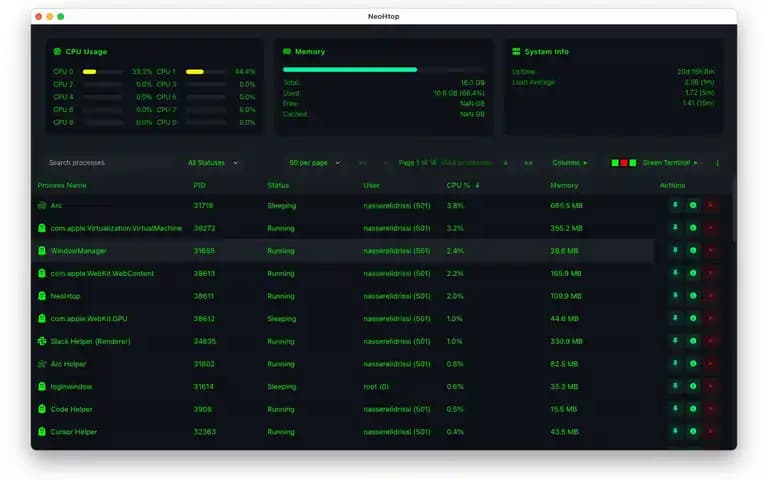Pin the Arc process
Viewport: 768px width, 480px height.
click(675, 205)
